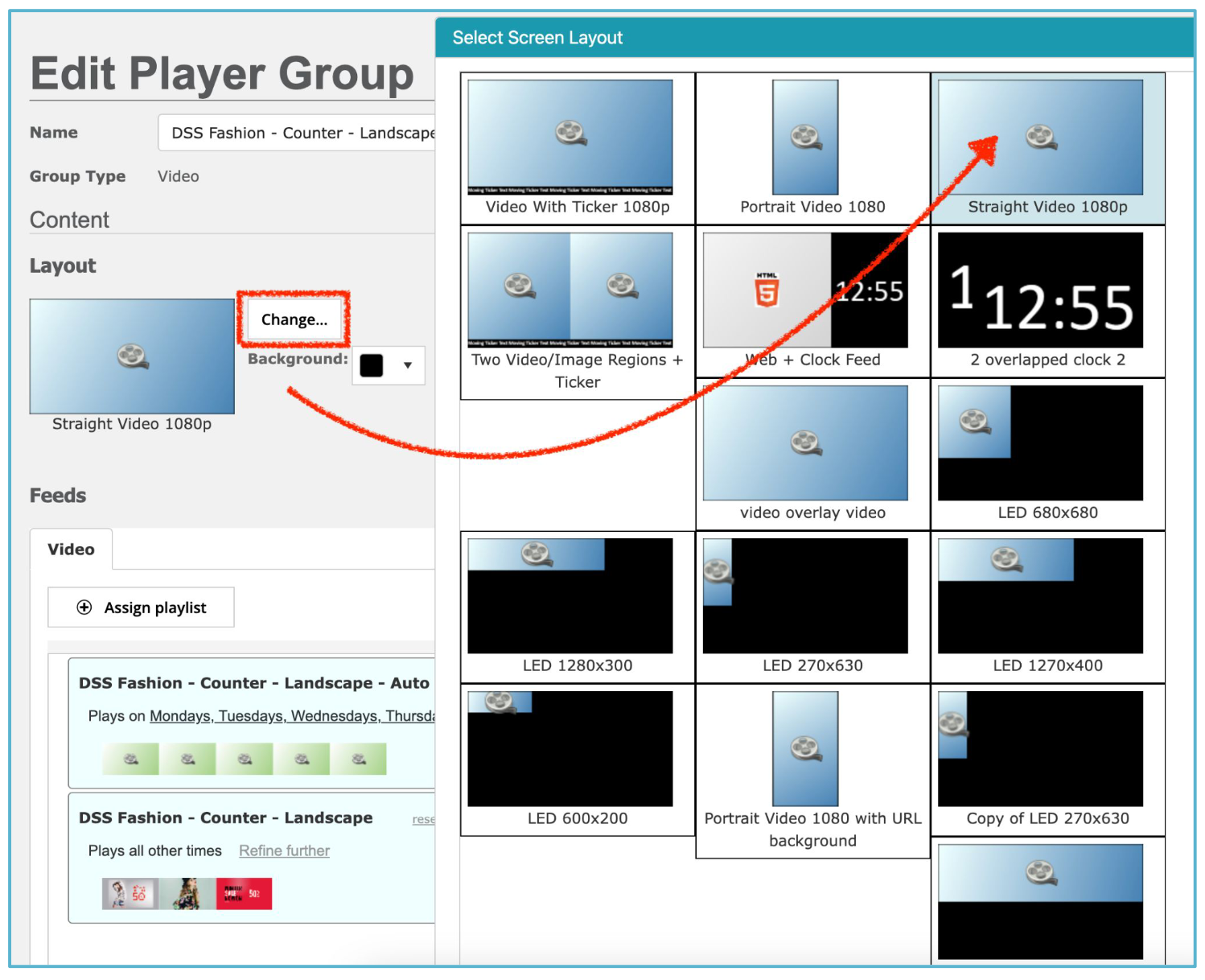
Task: Select the 2 overlapped clock 2 layout
Action: click(1047, 301)
